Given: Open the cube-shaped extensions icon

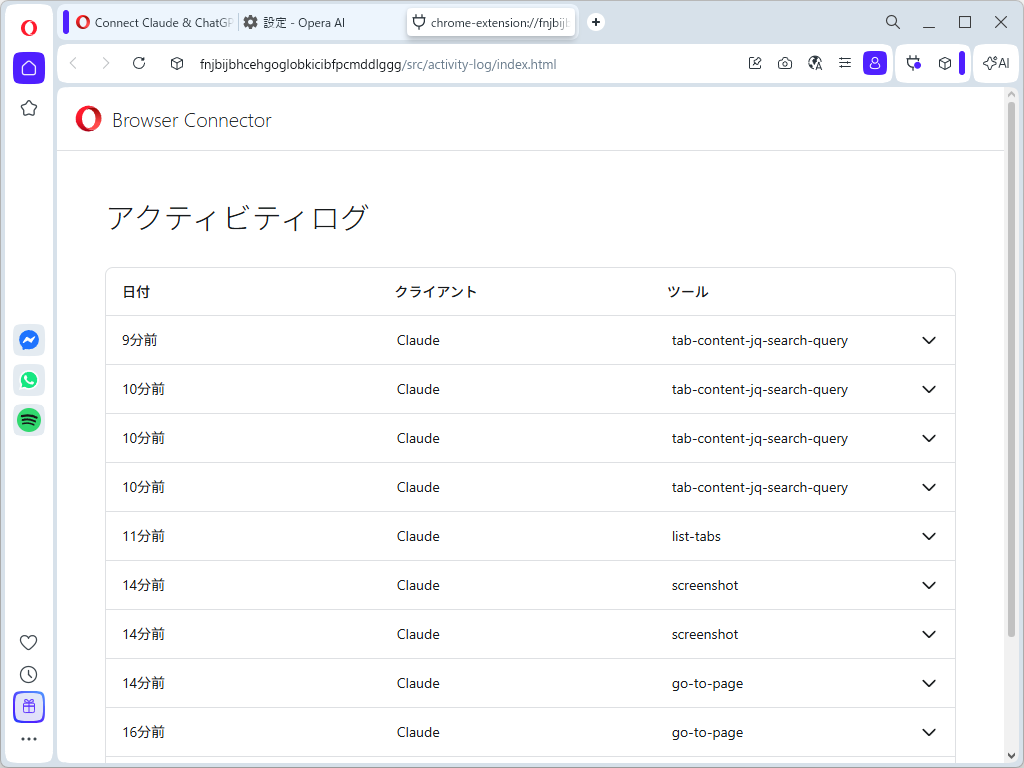Looking at the screenshot, I should 944,62.
